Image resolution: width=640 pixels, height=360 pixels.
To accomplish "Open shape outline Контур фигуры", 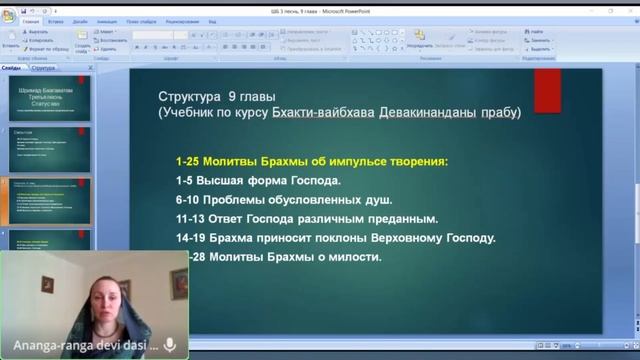I will (x=487, y=40).
